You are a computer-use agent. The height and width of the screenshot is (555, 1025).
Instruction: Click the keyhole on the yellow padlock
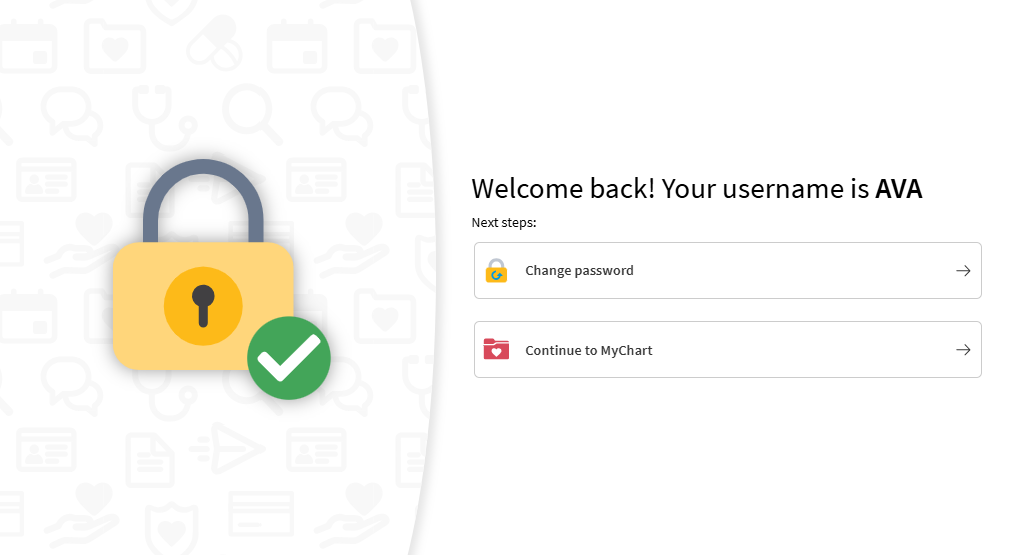tap(203, 305)
